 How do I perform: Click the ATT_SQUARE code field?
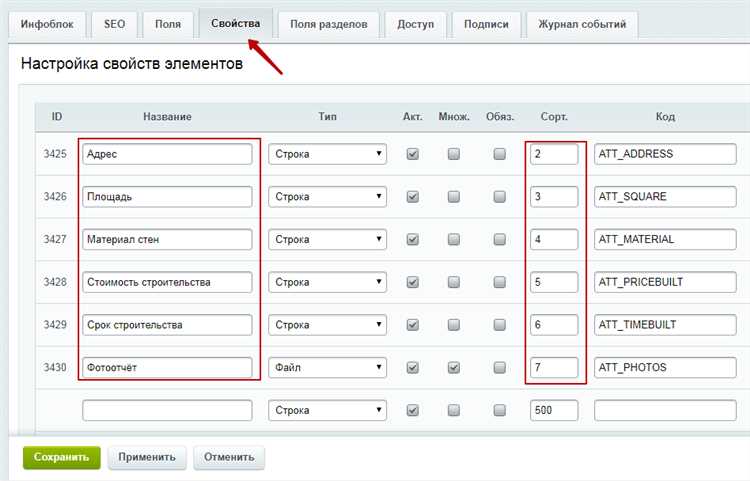tap(665, 197)
